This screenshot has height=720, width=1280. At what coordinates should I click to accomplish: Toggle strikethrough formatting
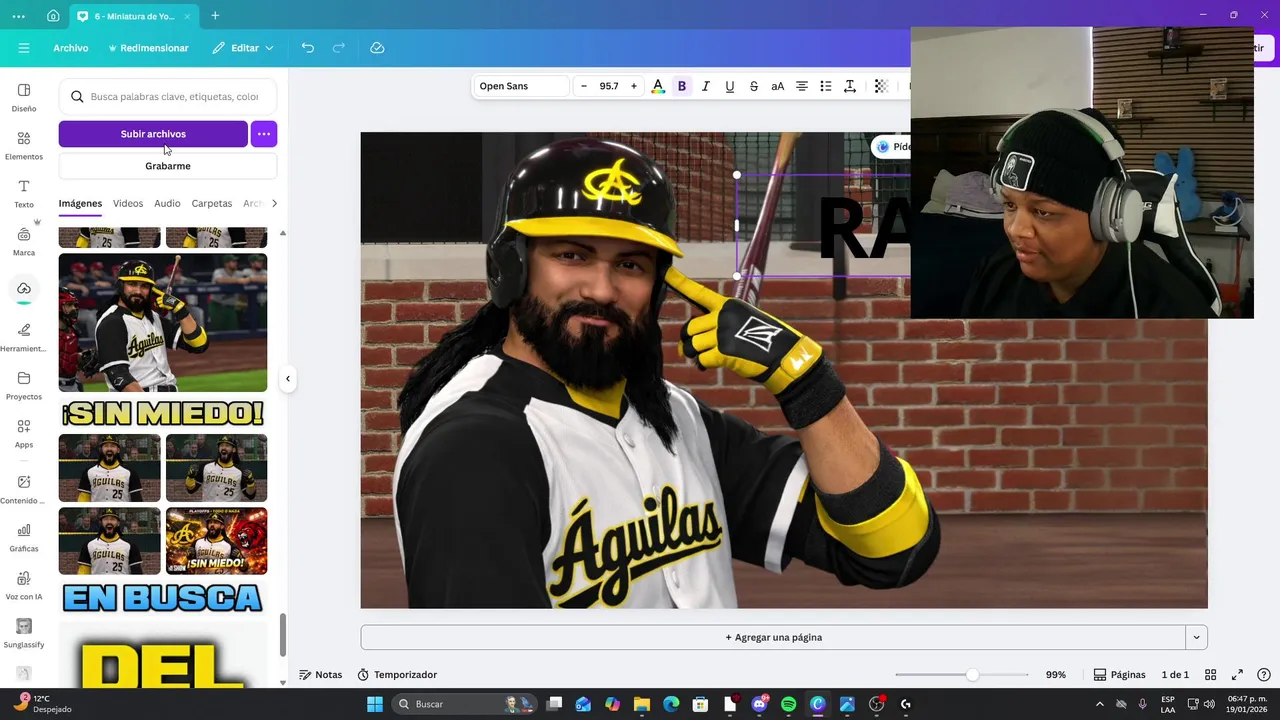[754, 86]
